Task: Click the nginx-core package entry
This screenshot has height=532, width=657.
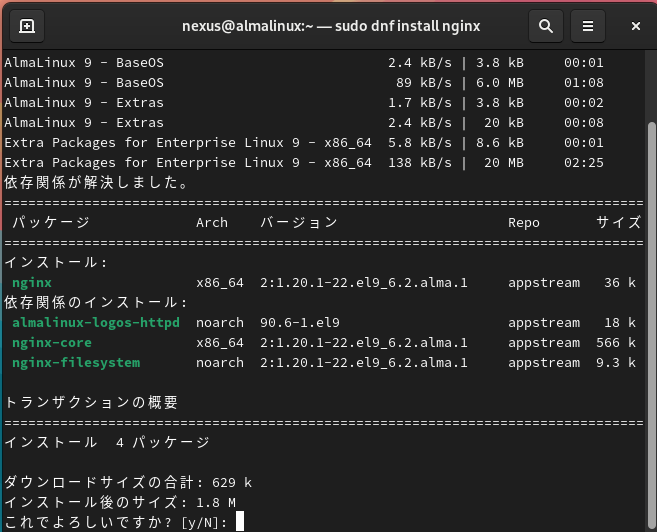Action: [52, 343]
